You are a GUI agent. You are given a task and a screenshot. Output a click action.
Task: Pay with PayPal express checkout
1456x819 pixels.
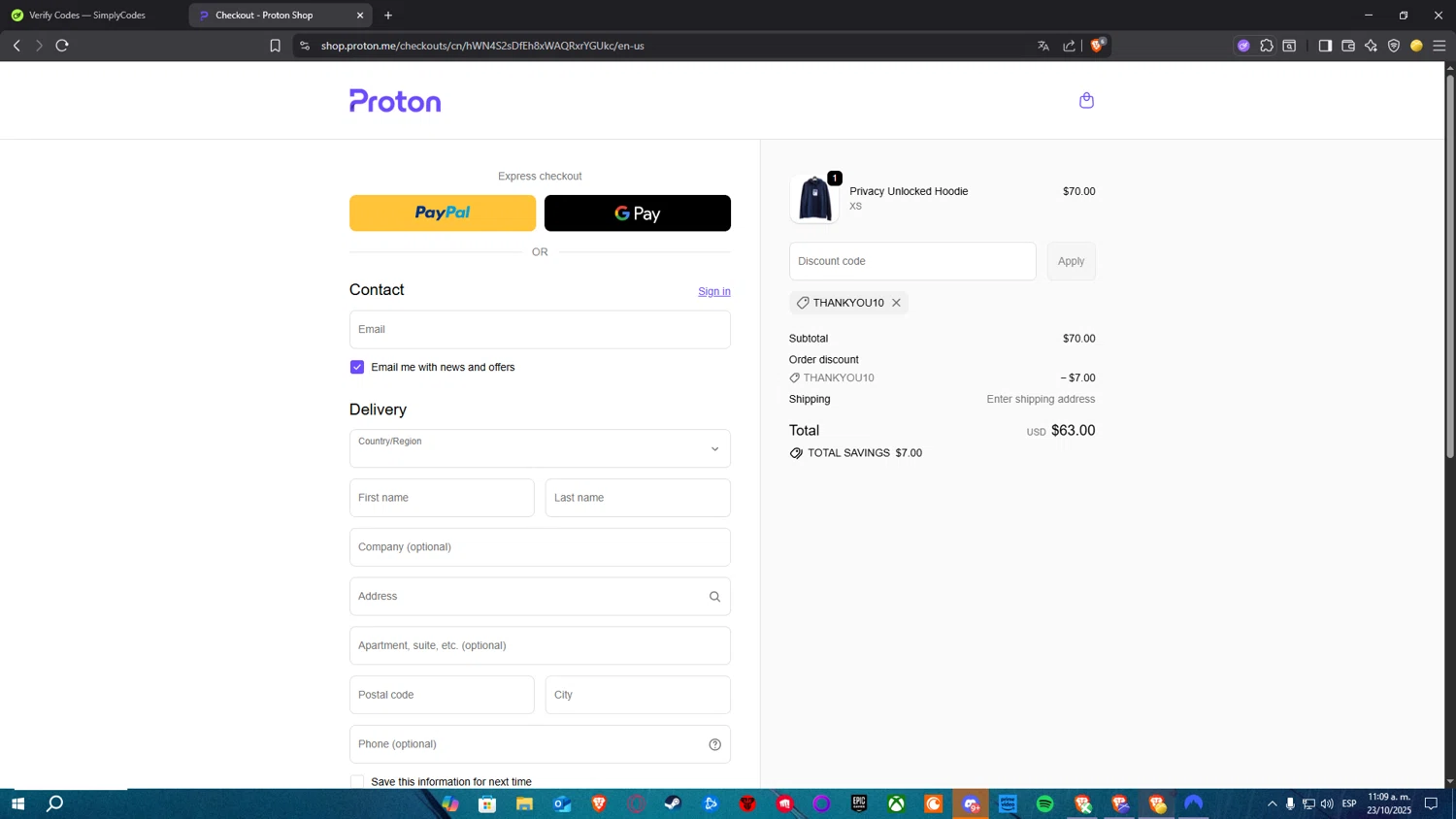[x=443, y=213]
